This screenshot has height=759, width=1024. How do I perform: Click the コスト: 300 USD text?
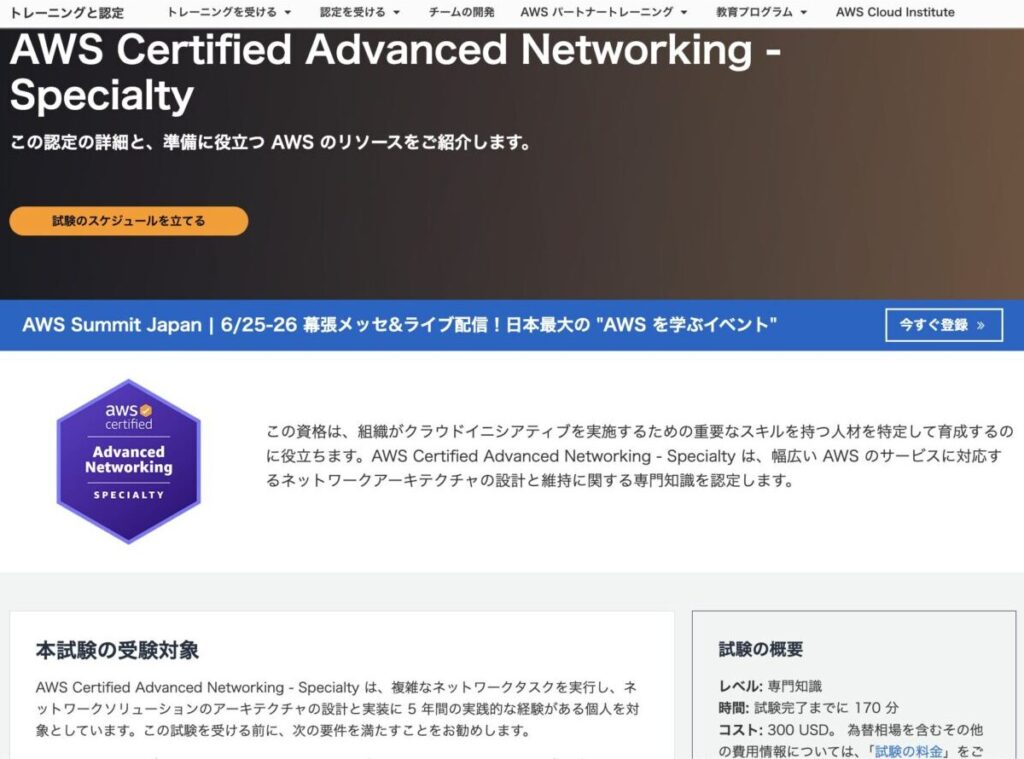(x=775, y=730)
